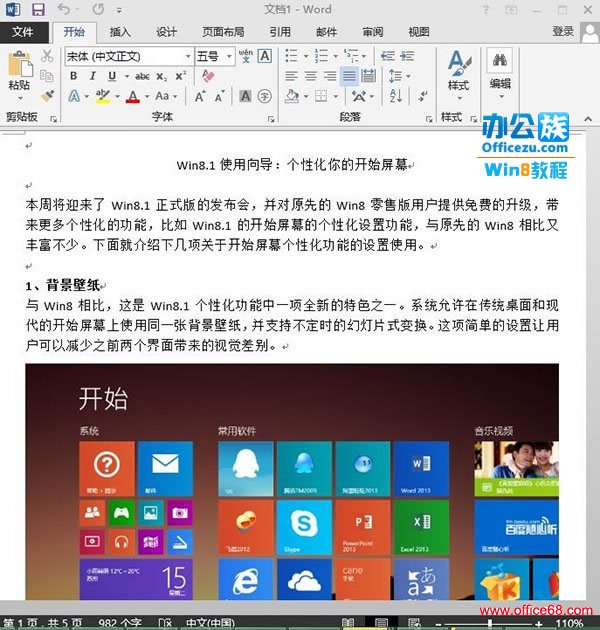Click the heading 1、背景壁纸
The image size is (600, 630).
(x=63, y=285)
